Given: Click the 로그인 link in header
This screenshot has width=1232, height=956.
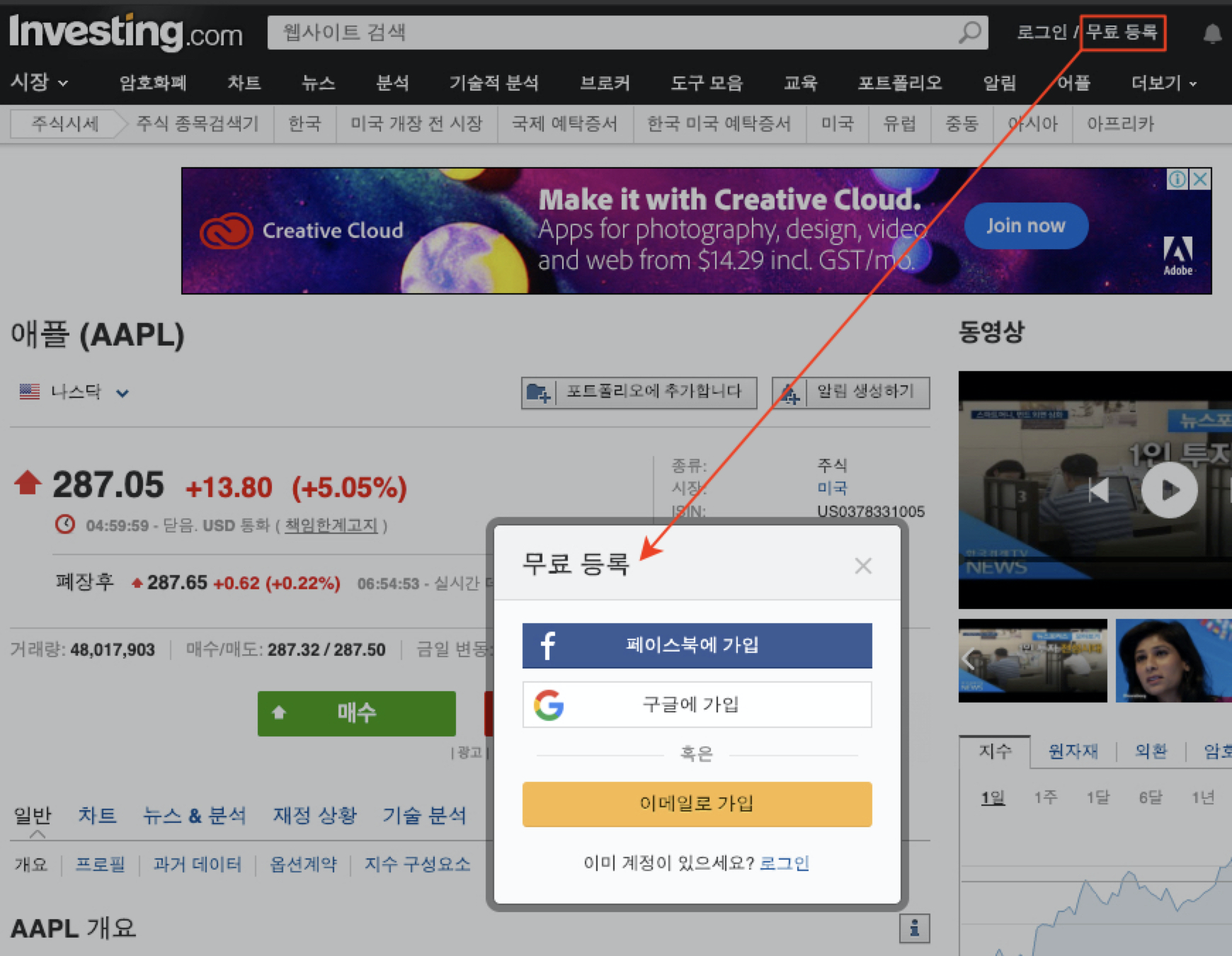Looking at the screenshot, I should click(x=1042, y=33).
